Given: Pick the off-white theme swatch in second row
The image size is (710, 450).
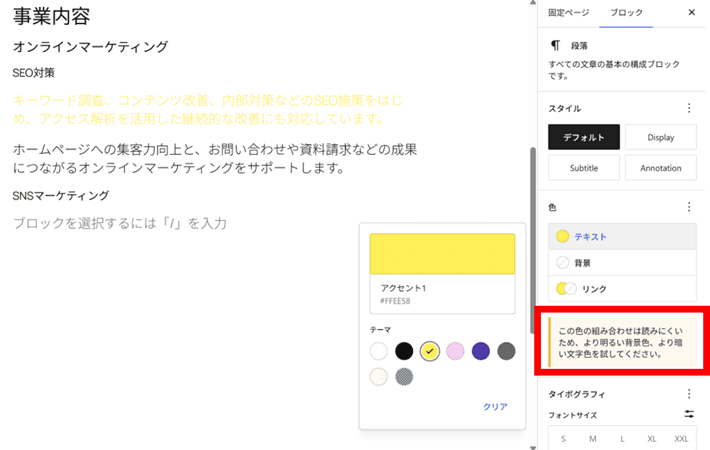Looking at the screenshot, I should 379,376.
